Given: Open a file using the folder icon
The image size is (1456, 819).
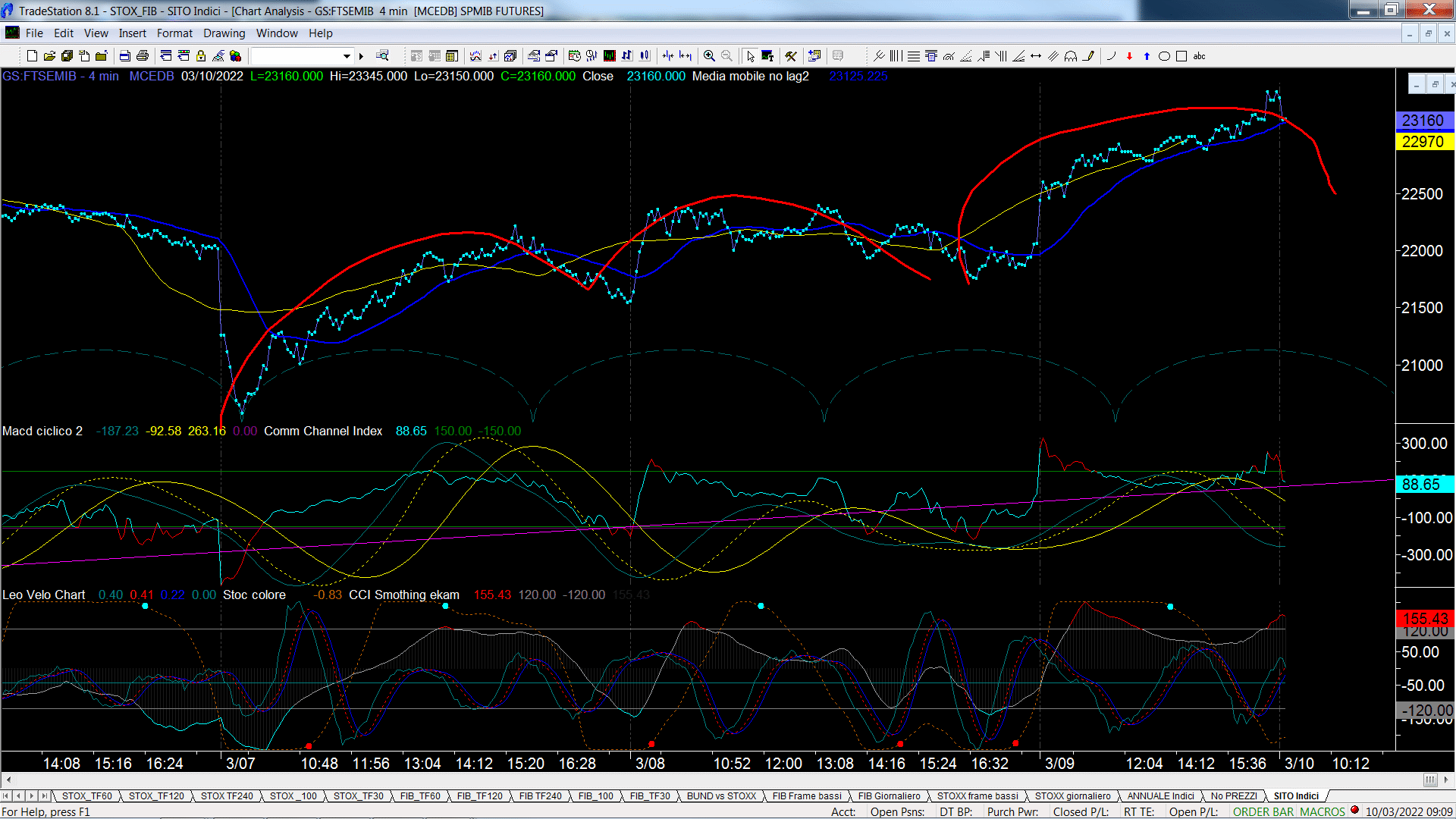Looking at the screenshot, I should [x=49, y=56].
